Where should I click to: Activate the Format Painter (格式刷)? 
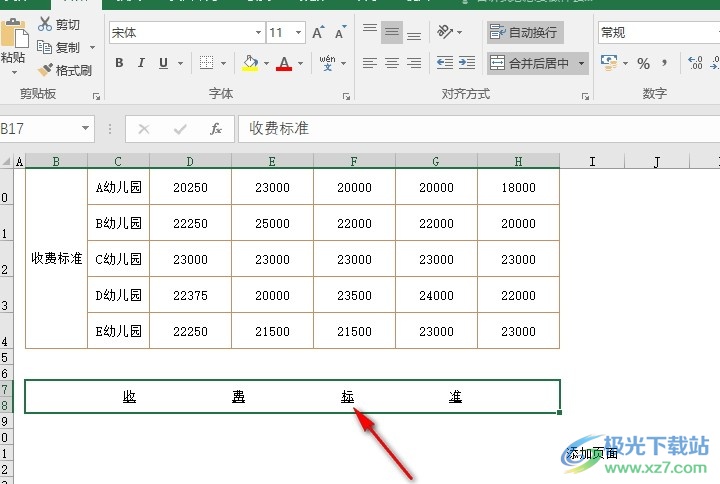65,70
